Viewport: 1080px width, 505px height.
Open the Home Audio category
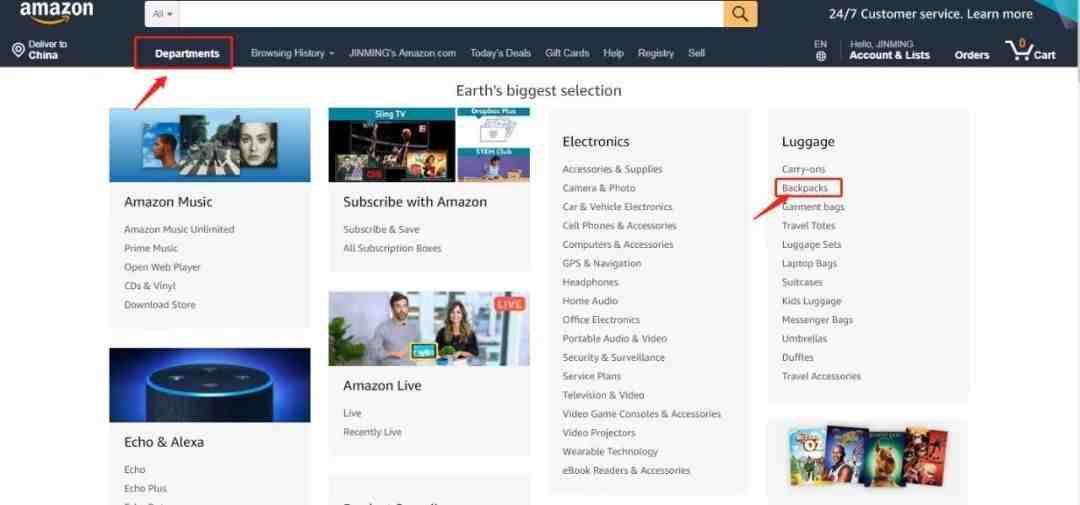coord(590,301)
